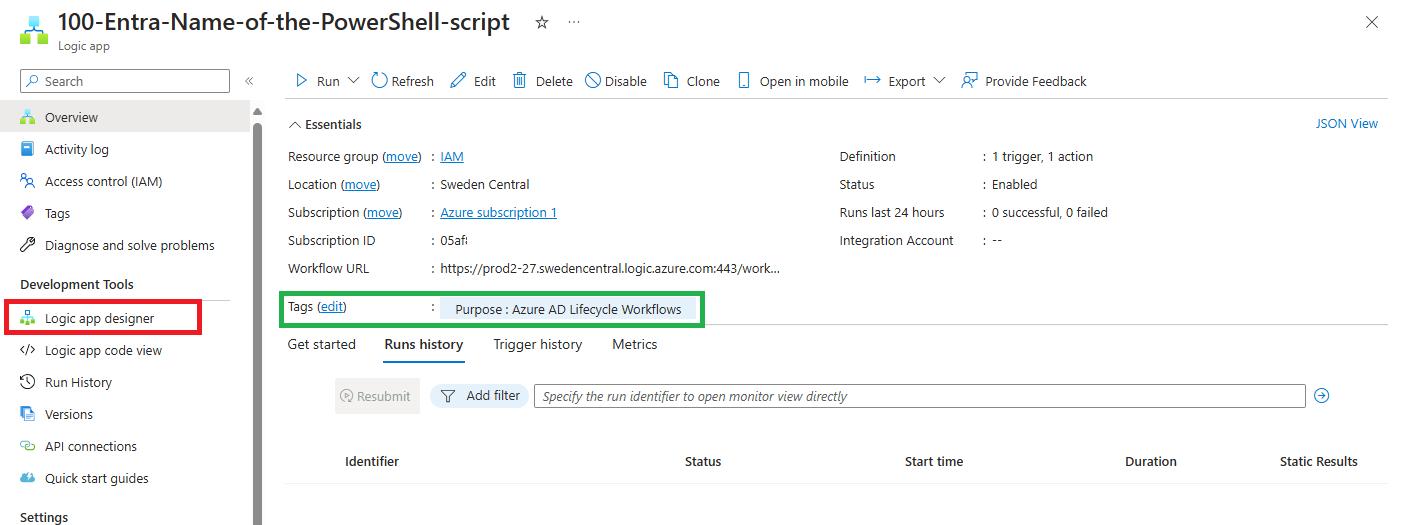Switch to the Metrics tab
The image size is (1406, 525).
pos(634,344)
